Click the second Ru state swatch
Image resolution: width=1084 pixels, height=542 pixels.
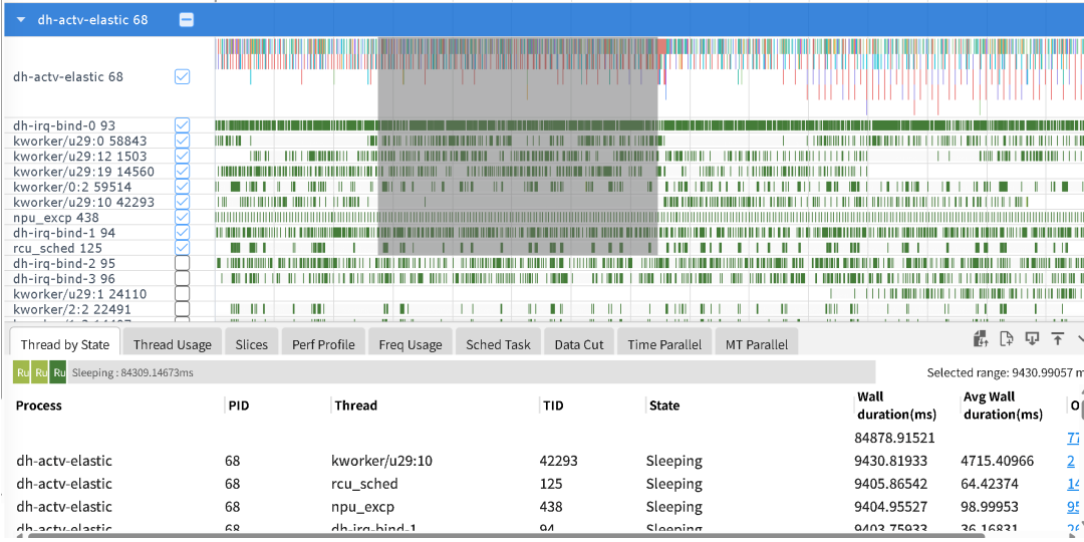tap(39, 373)
